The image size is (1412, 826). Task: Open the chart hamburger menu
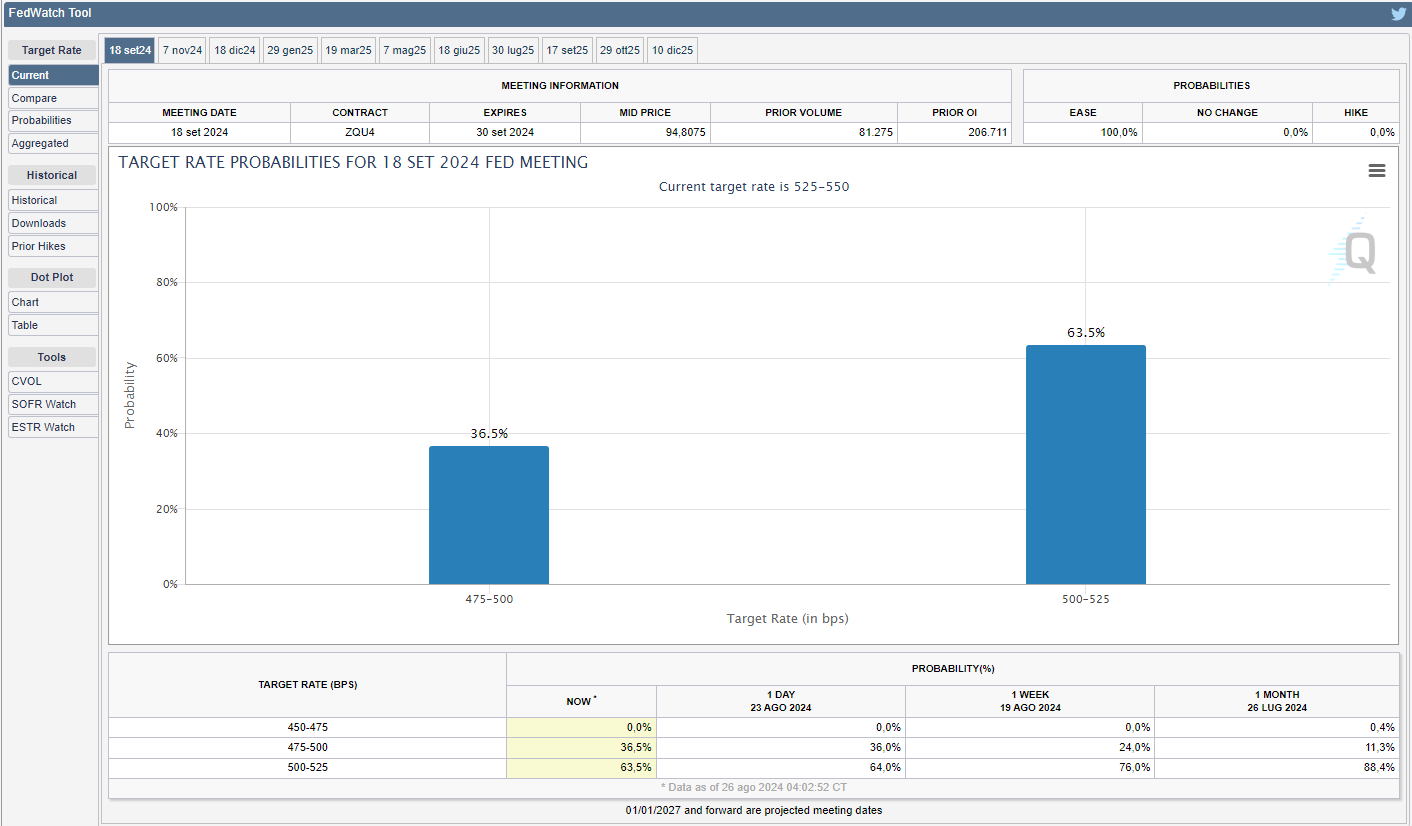(x=1376, y=171)
